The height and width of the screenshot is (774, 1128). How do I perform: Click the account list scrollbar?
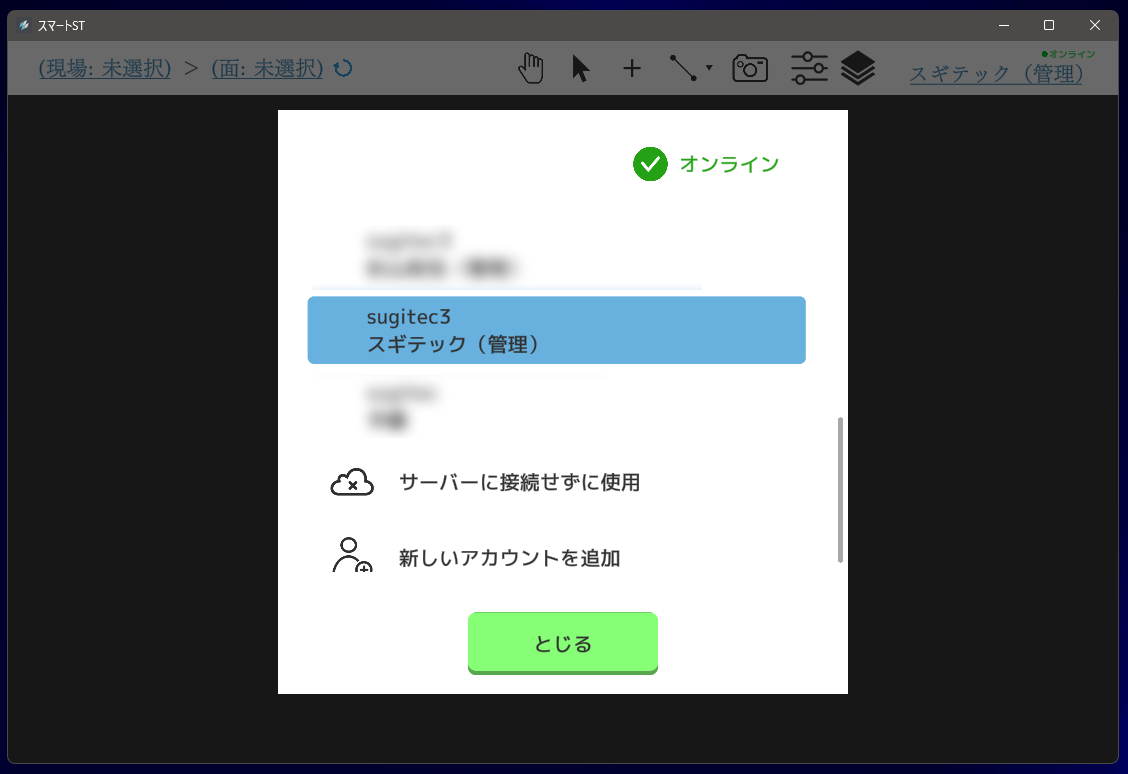(x=840, y=490)
